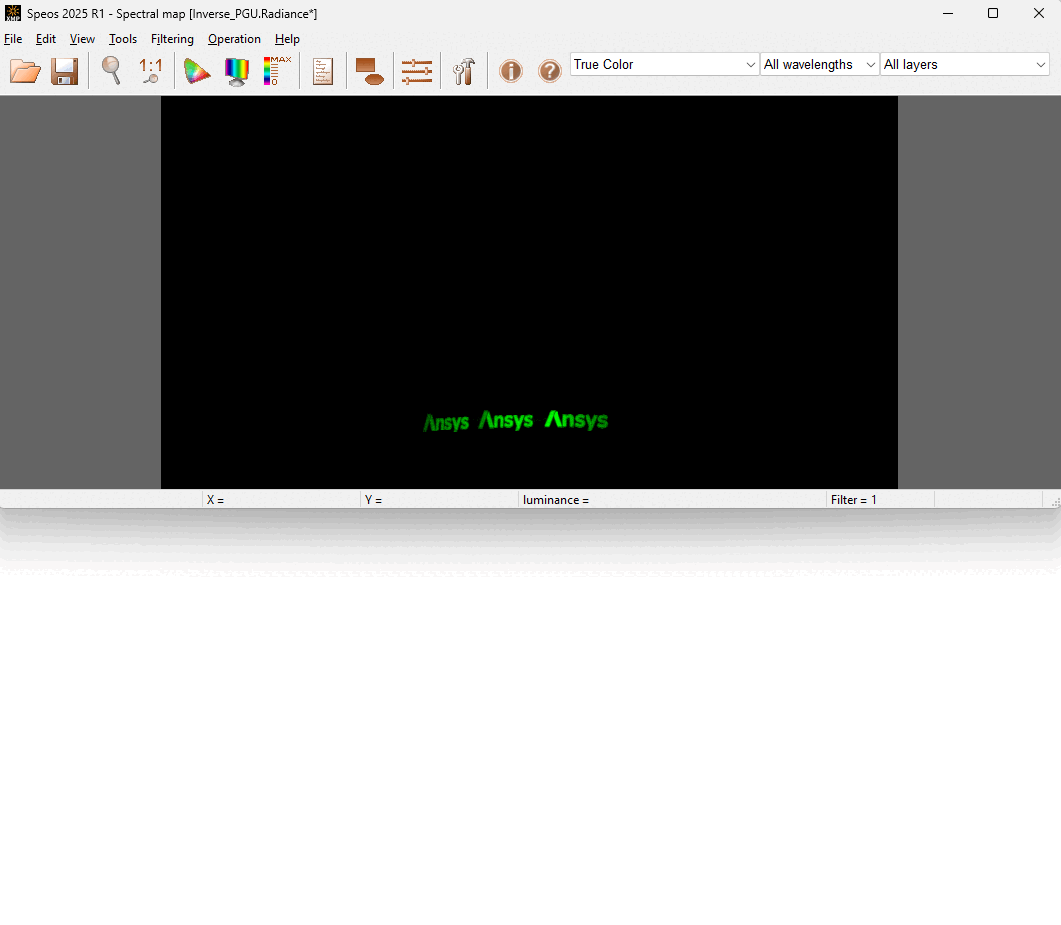This screenshot has width=1061, height=925.
Task: Click the Speos XMP application icon
Action: point(13,13)
